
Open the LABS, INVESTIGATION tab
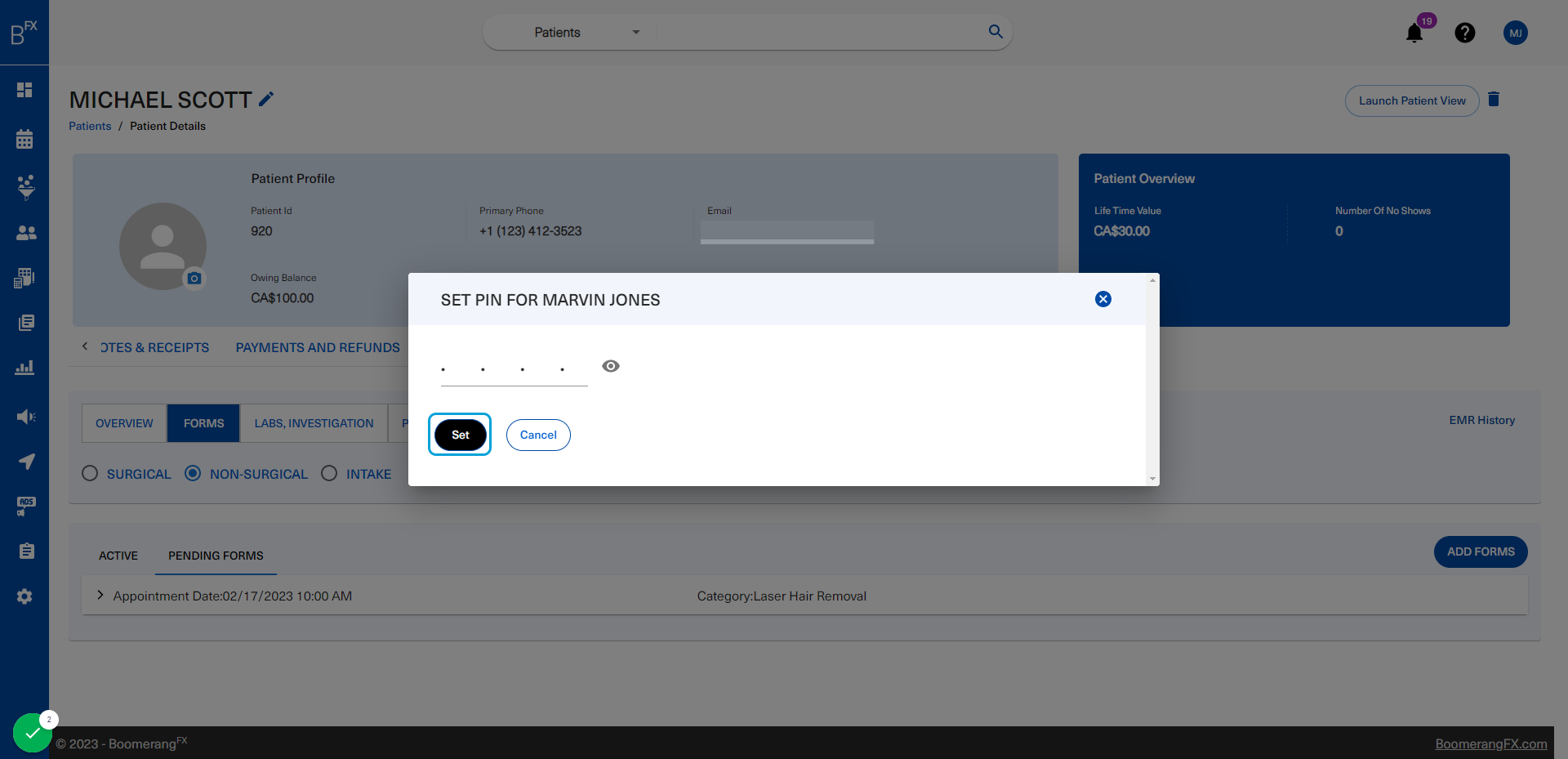(x=314, y=423)
